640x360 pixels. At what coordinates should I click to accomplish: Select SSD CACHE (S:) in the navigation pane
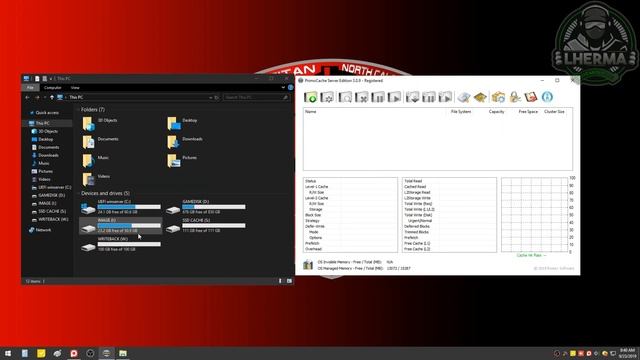pyautogui.click(x=52, y=211)
